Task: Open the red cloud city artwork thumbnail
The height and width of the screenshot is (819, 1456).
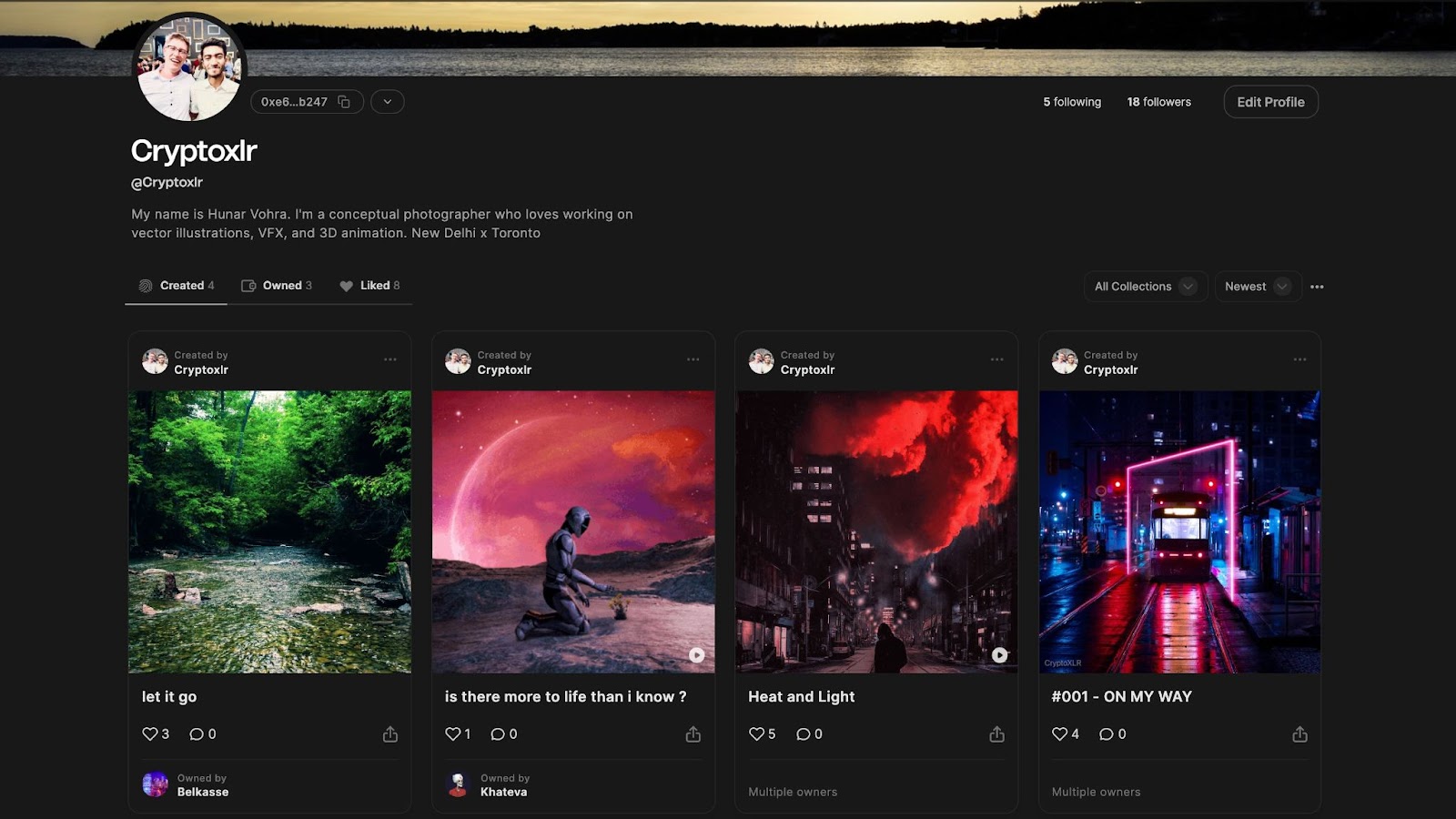Action: [x=876, y=532]
